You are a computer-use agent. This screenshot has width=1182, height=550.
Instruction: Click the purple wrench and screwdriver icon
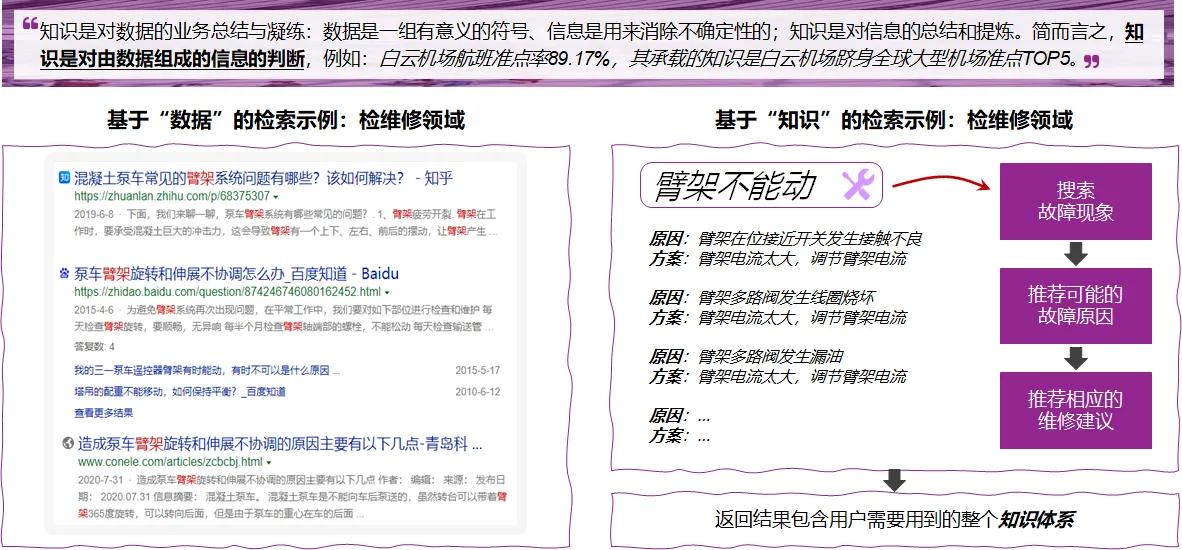(x=857, y=185)
